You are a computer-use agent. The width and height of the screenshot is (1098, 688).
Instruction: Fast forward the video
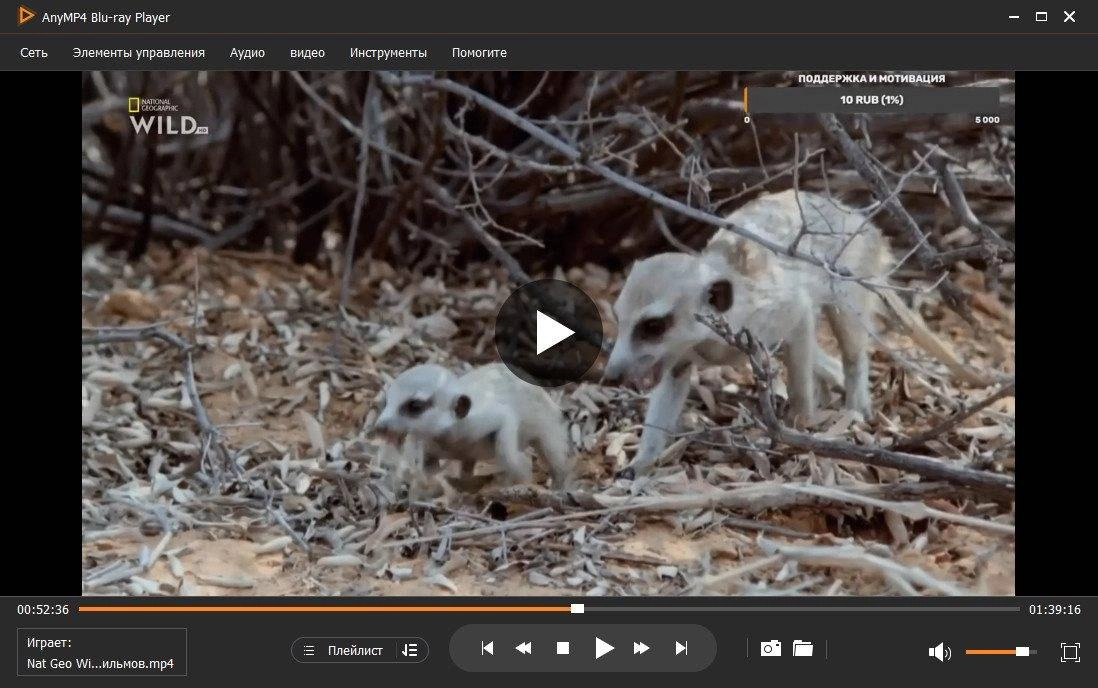(x=641, y=648)
